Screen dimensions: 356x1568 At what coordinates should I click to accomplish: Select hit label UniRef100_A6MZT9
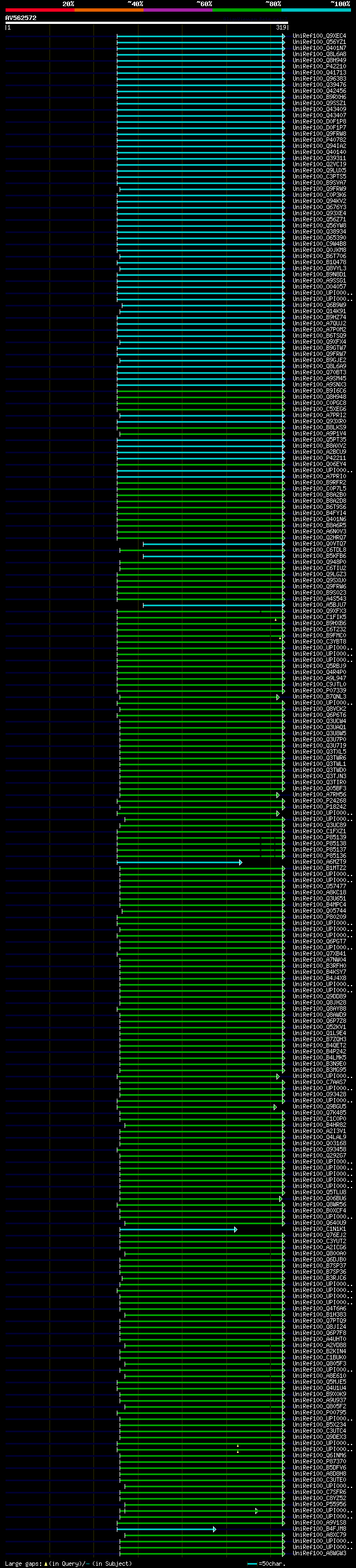tap(319, 862)
